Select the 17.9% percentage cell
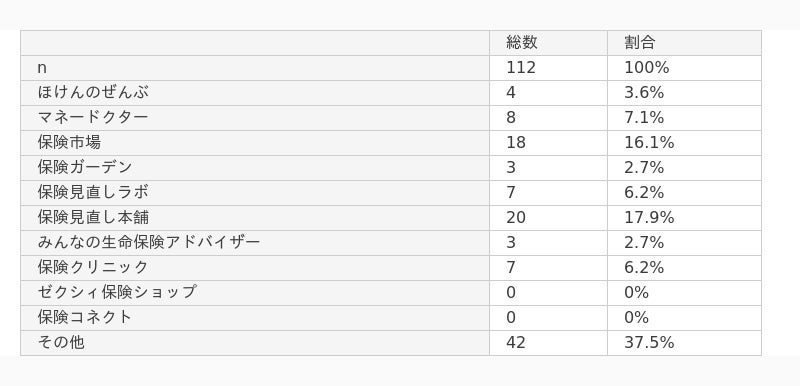This screenshot has width=800, height=386. tap(649, 218)
